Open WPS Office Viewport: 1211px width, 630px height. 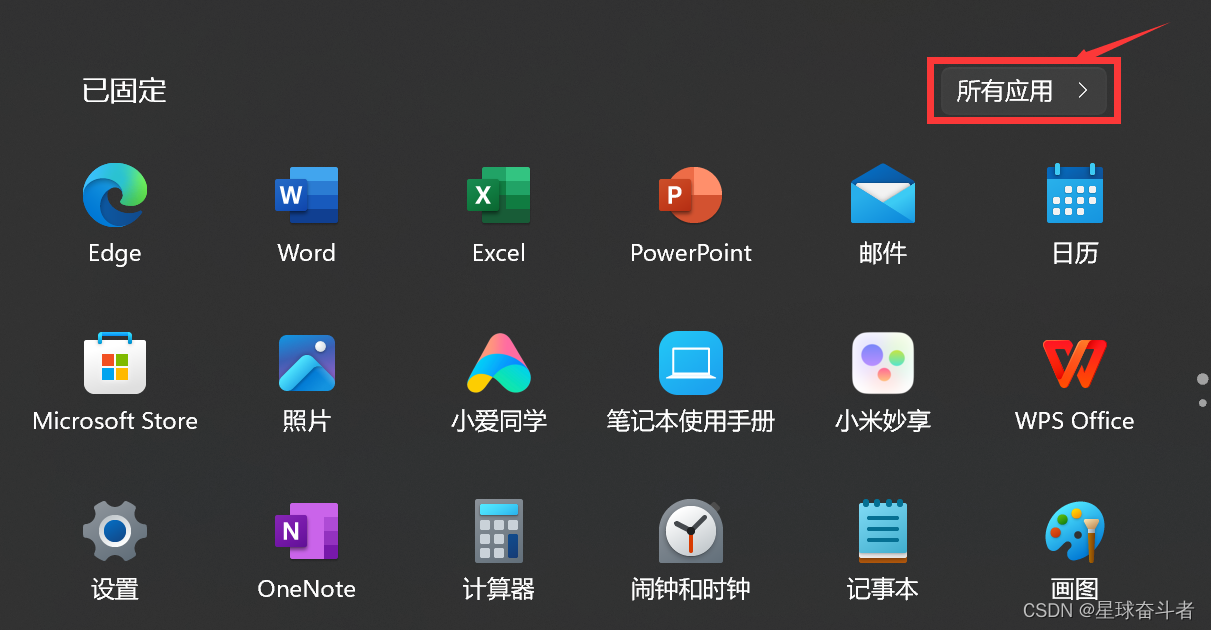pyautogui.click(x=1075, y=363)
